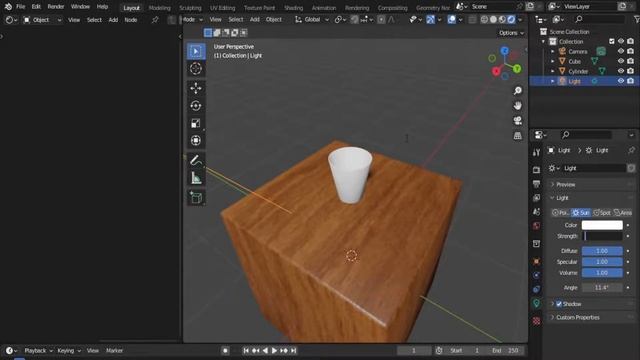
Task: Click the light Color swatch
Action: pyautogui.click(x=602, y=225)
